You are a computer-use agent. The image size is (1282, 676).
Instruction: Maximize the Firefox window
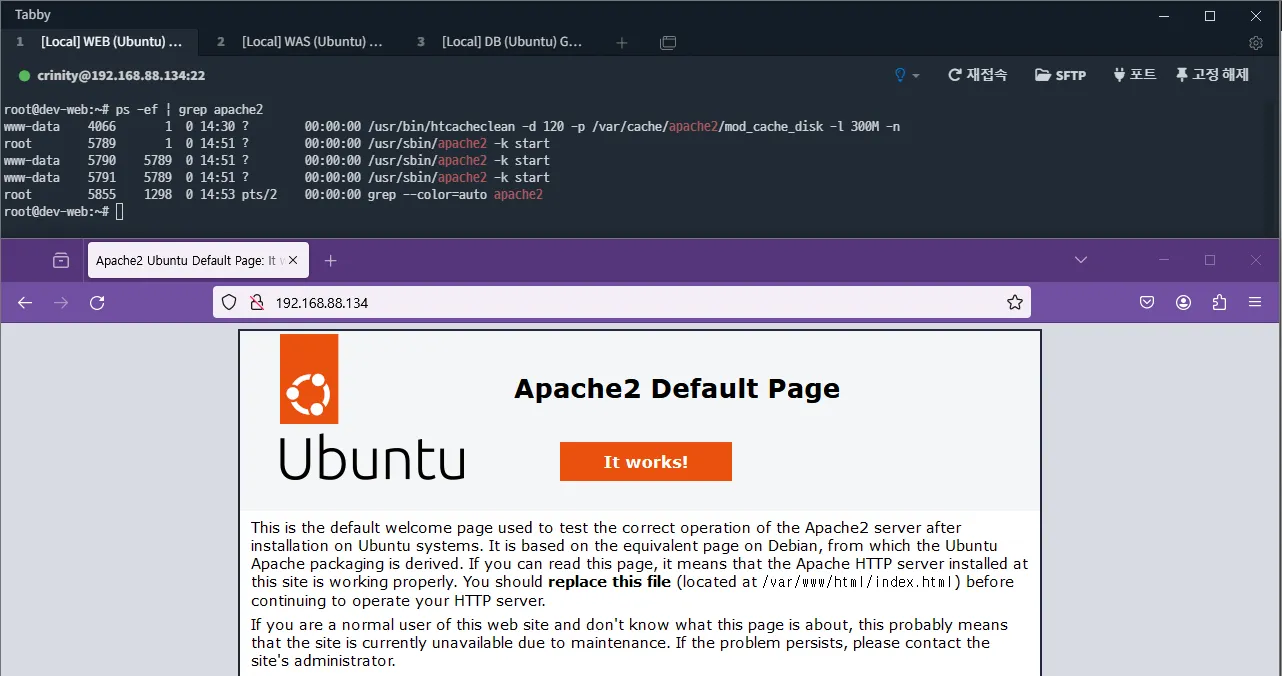(x=1210, y=260)
